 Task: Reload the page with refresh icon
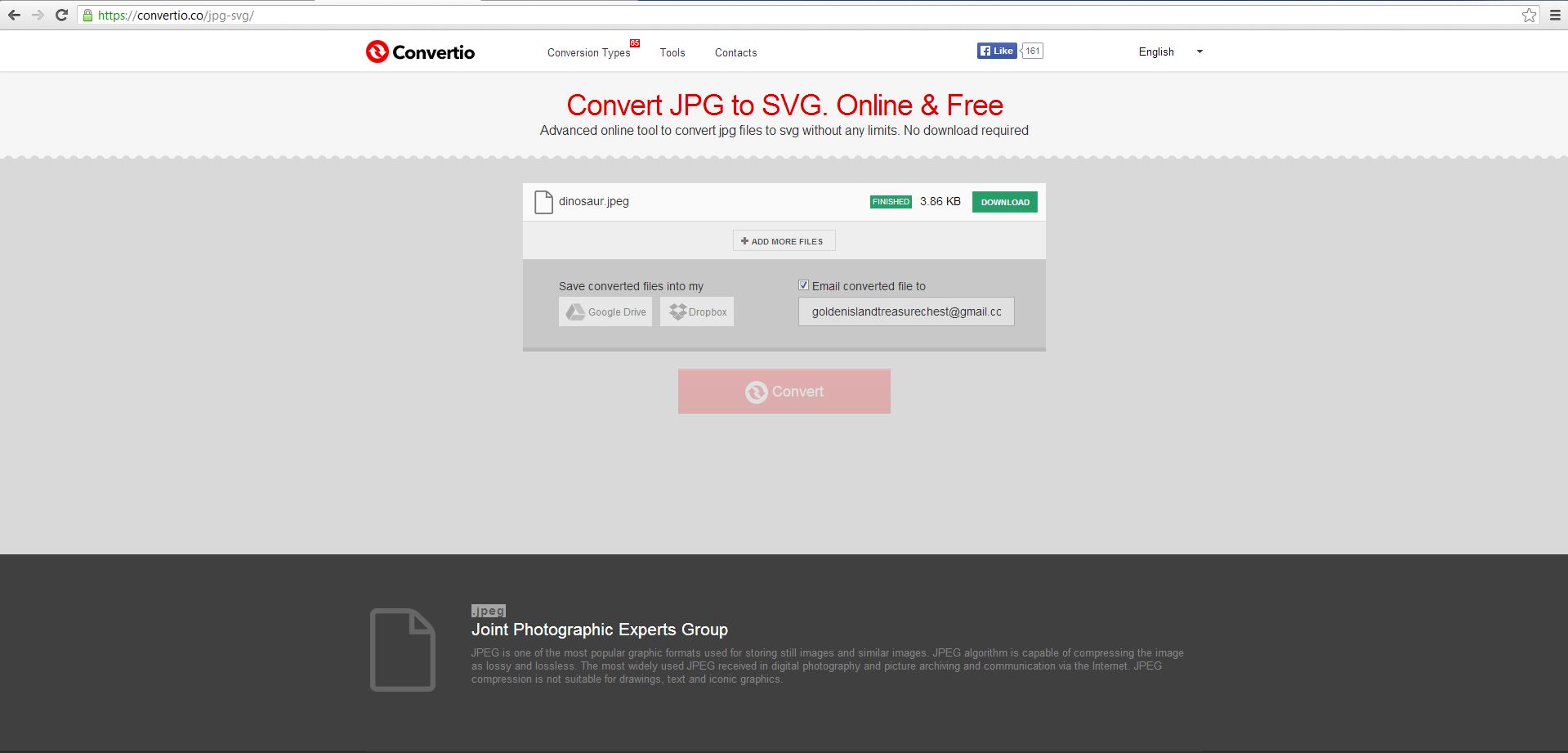click(x=61, y=15)
